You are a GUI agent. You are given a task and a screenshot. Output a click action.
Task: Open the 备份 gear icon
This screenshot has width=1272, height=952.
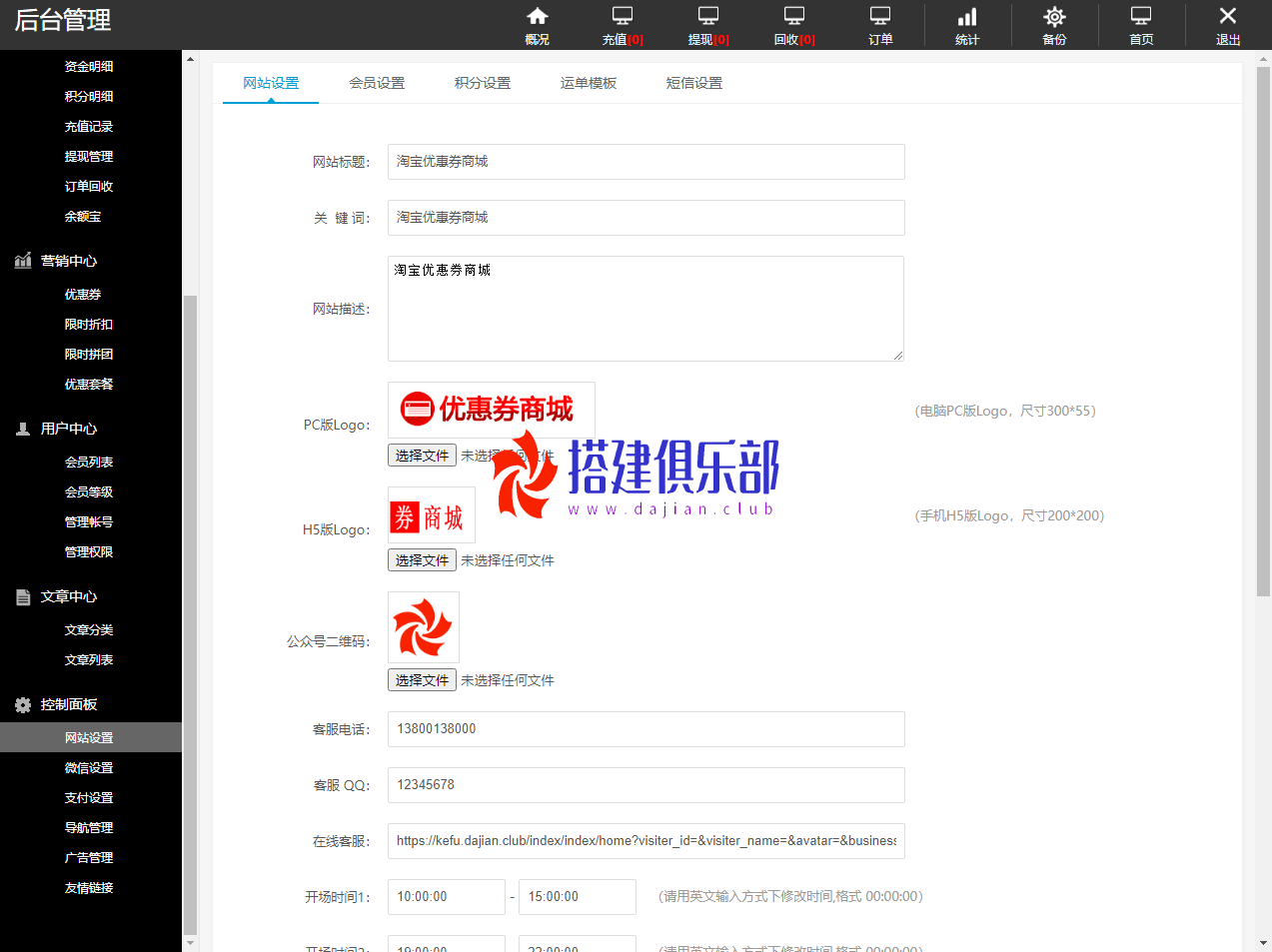pos(1054,16)
